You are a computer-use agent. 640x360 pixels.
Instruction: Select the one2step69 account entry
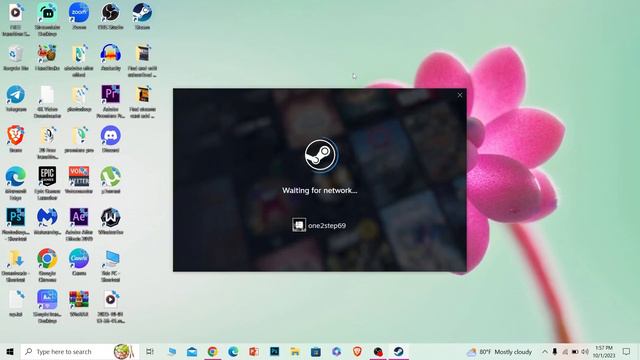pyautogui.click(x=319, y=225)
